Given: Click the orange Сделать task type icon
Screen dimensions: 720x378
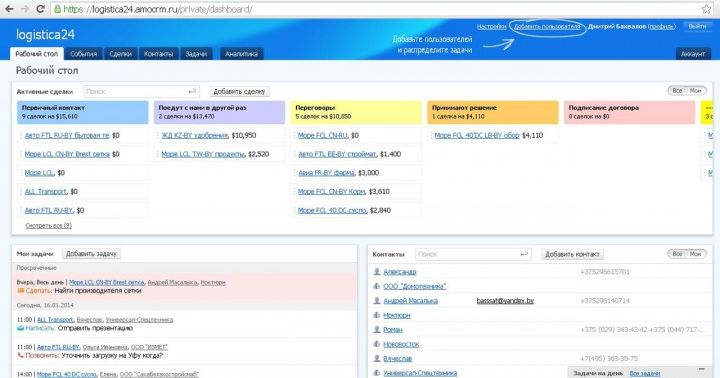Looking at the screenshot, I should pos(20,291).
